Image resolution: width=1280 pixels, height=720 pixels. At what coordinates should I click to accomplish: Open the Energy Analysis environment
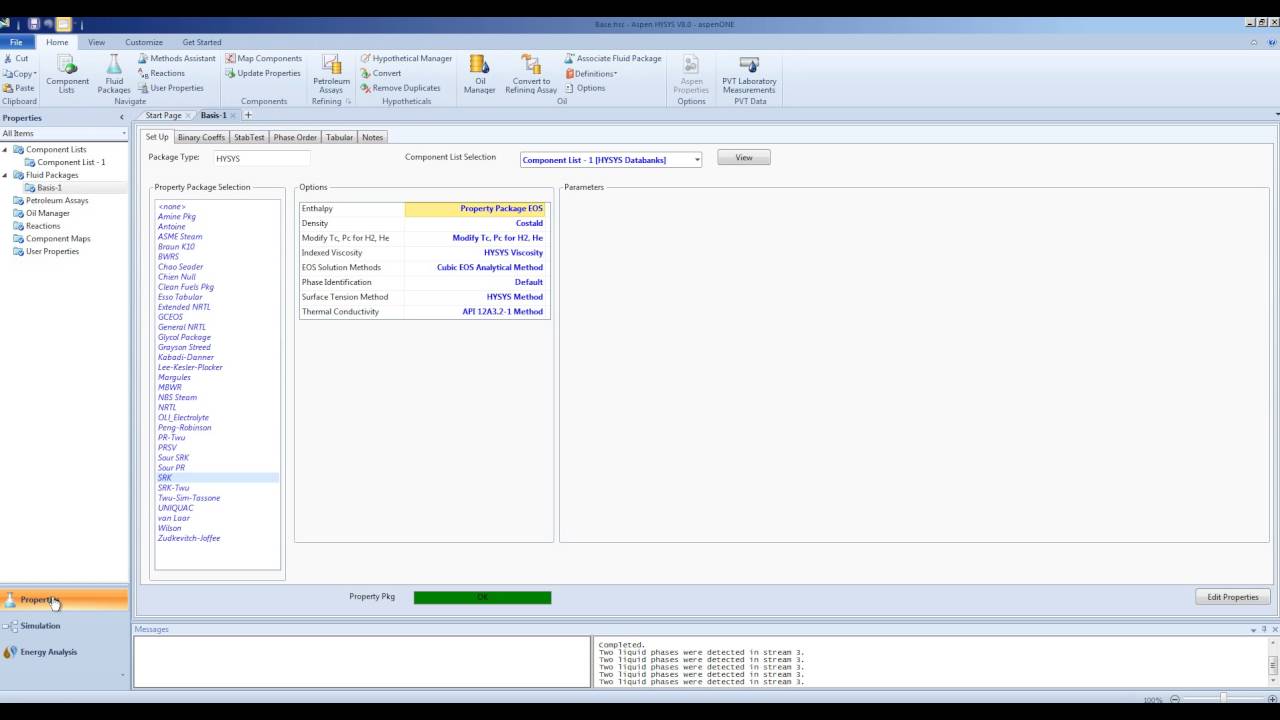click(64, 652)
